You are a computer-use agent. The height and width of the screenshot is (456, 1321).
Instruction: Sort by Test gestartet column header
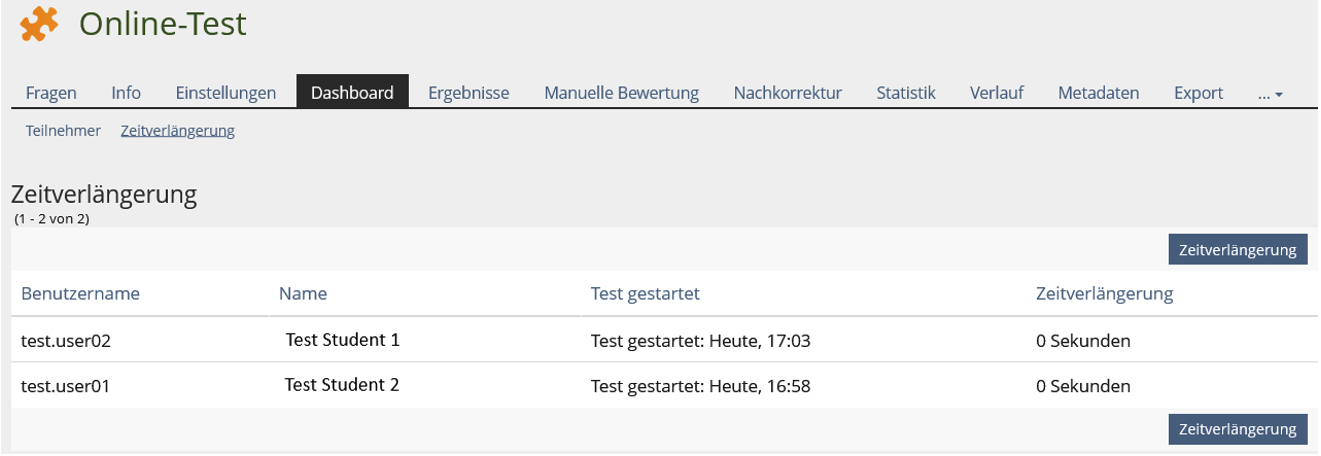(645, 294)
